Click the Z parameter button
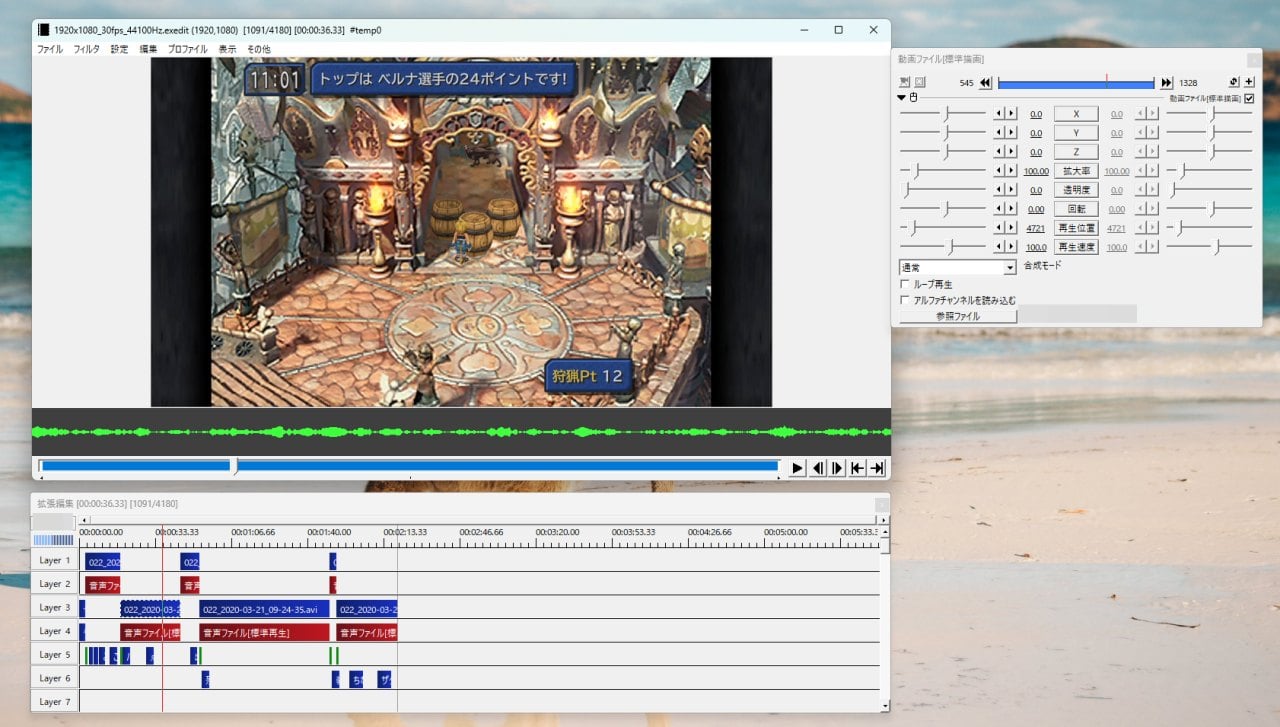This screenshot has height=727, width=1280. tap(1076, 152)
